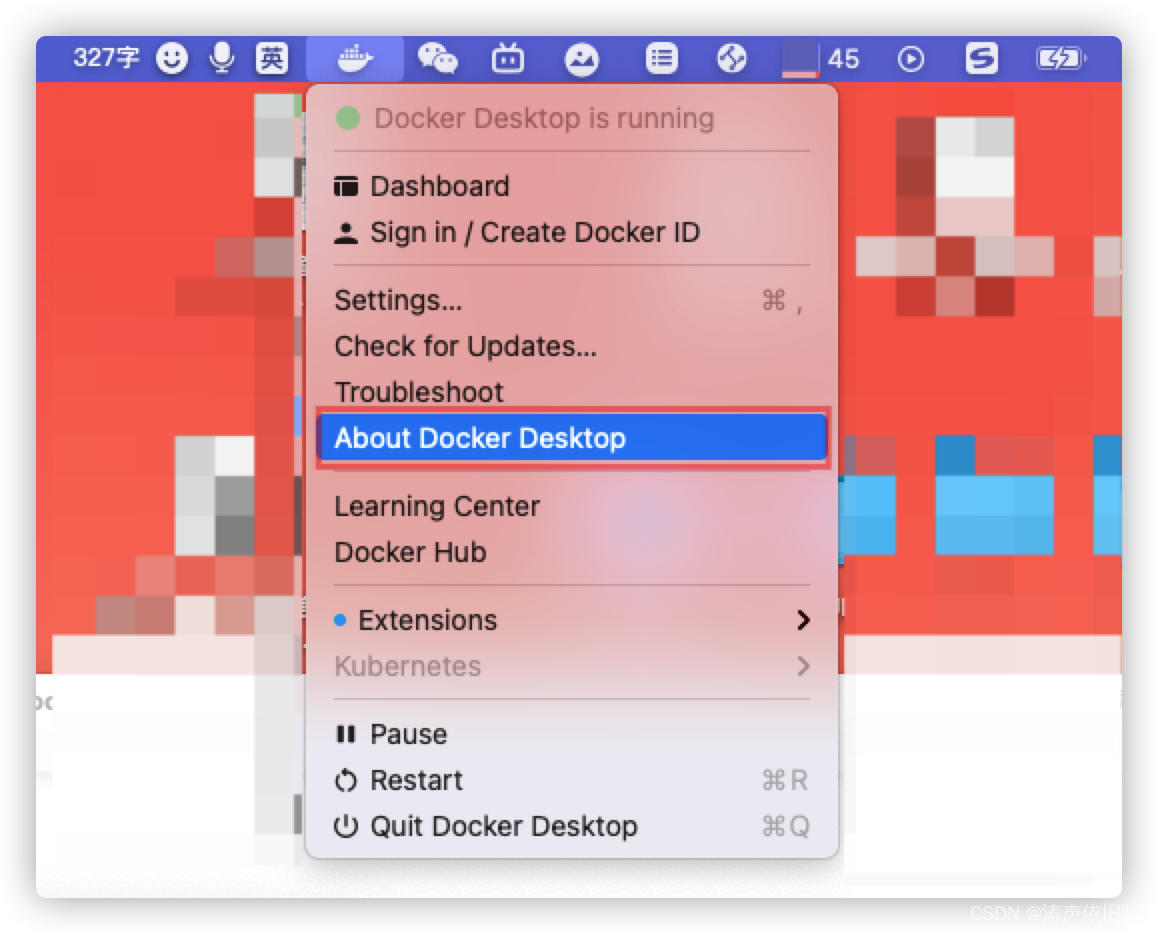Expand the Kubernetes submenu

[x=572, y=666]
